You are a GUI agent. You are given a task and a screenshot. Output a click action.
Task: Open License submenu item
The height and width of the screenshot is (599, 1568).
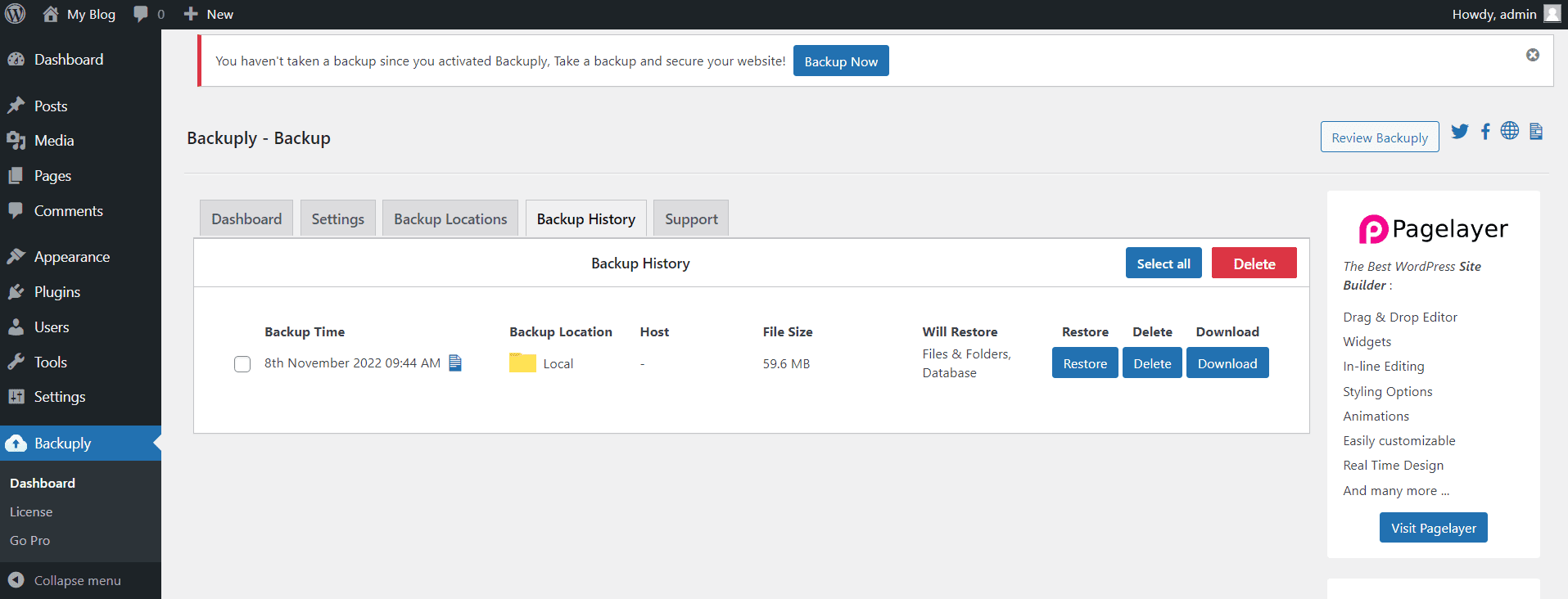pyautogui.click(x=31, y=512)
